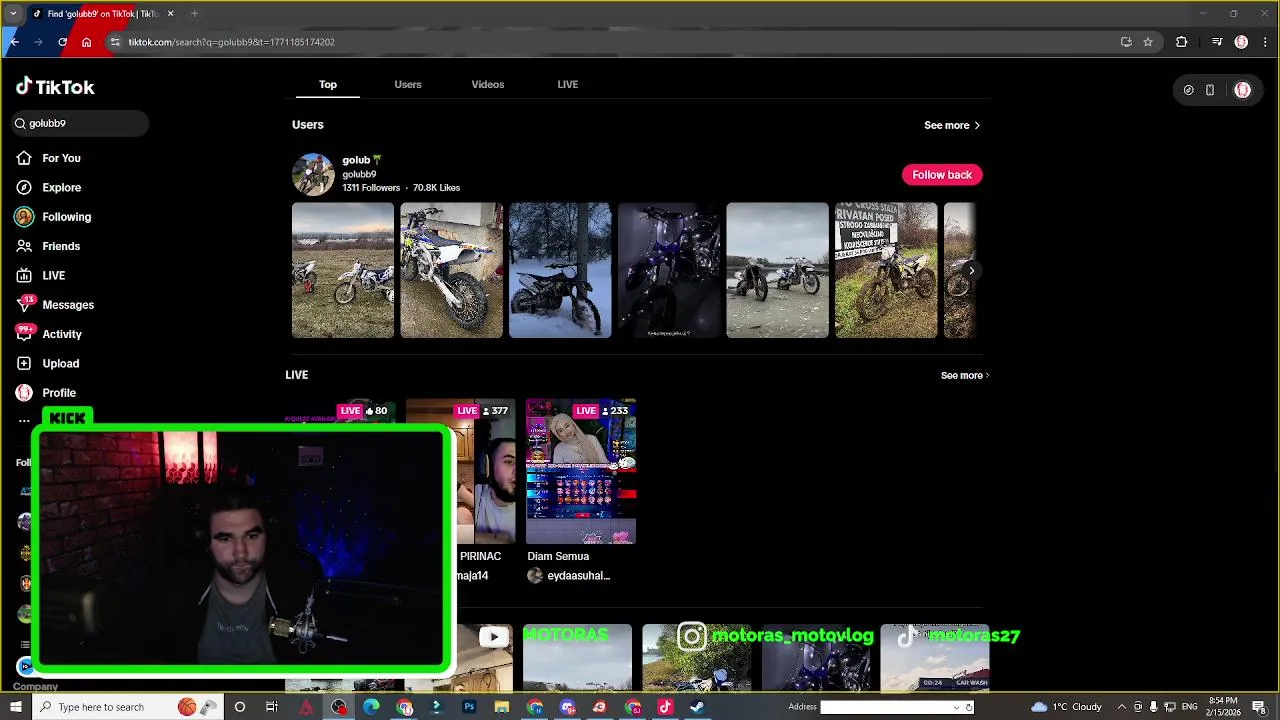Open the taskbar Address dropdown arrow
Image resolution: width=1280 pixels, height=720 pixels.
click(x=956, y=707)
